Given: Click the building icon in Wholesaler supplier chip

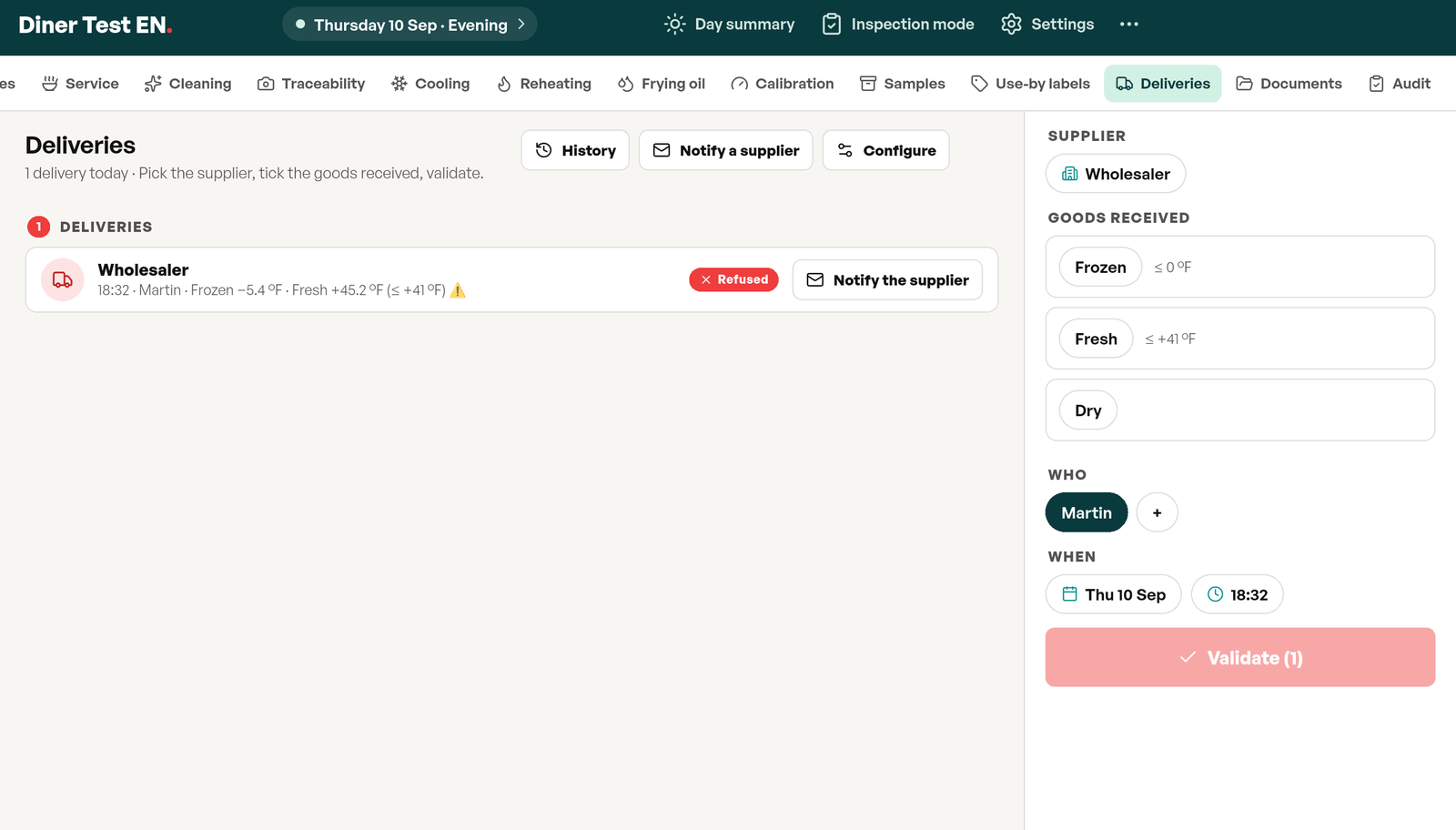Looking at the screenshot, I should click(x=1070, y=174).
